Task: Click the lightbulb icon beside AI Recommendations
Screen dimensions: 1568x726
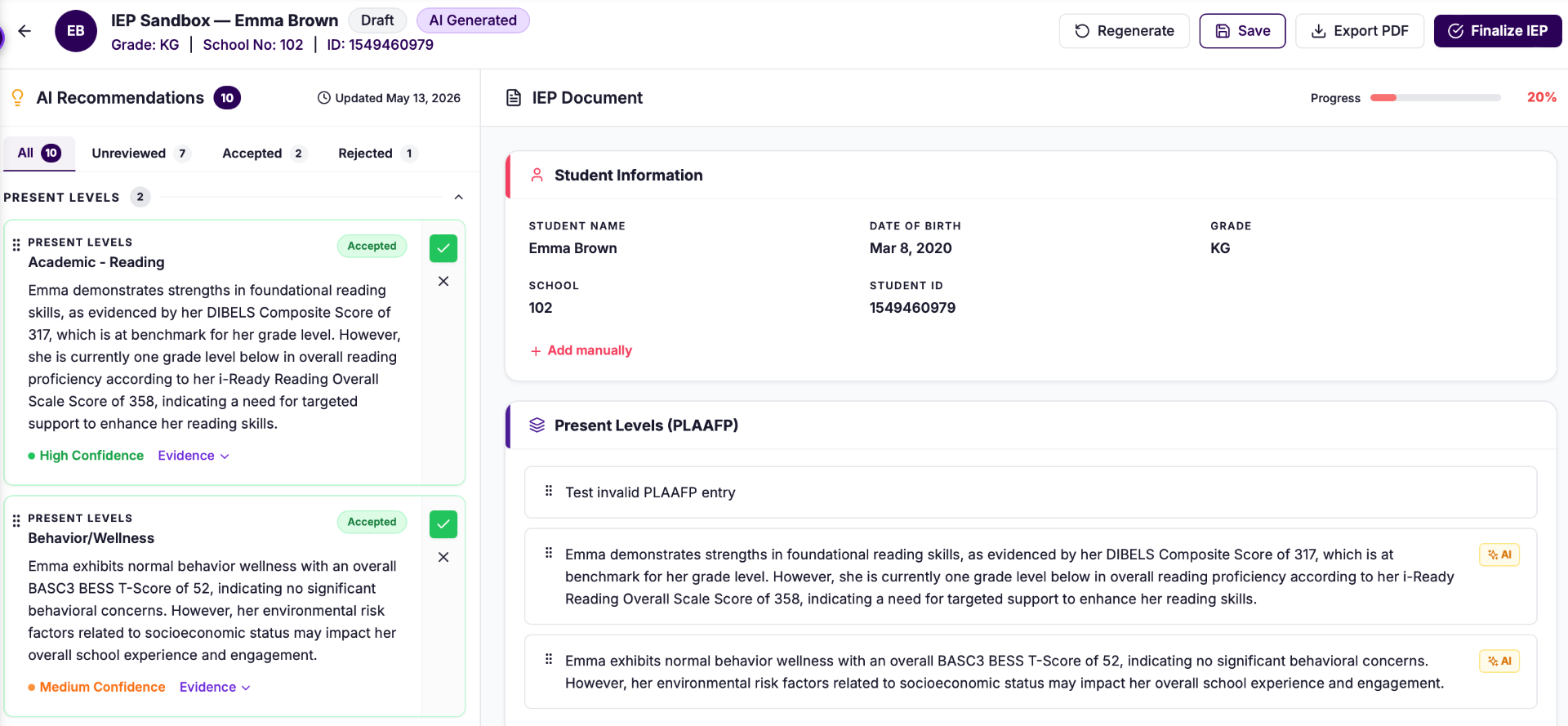Action: [17, 98]
